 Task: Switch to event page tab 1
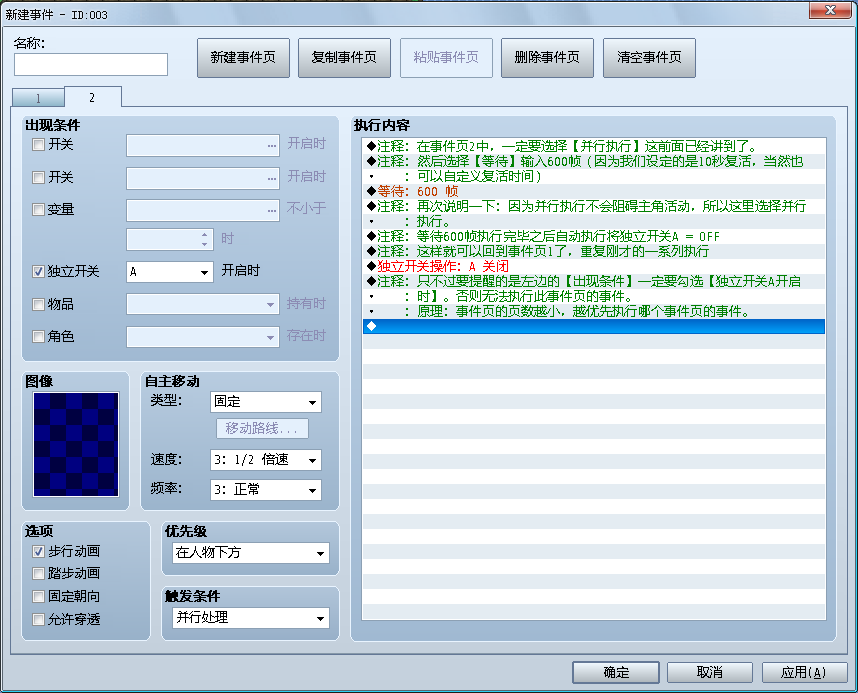click(38, 98)
